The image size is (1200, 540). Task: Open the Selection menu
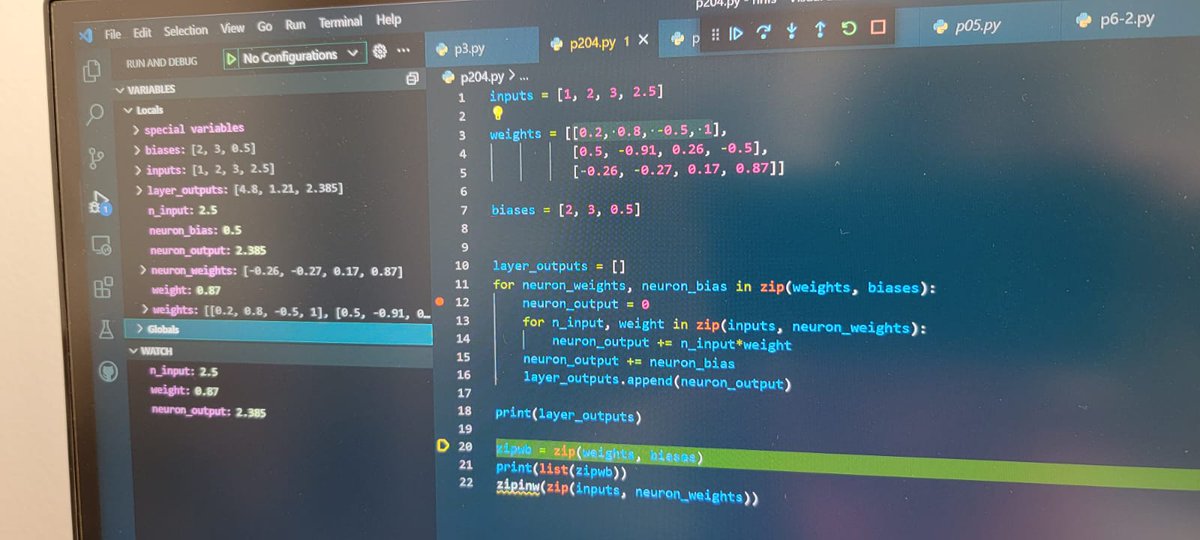[186, 31]
